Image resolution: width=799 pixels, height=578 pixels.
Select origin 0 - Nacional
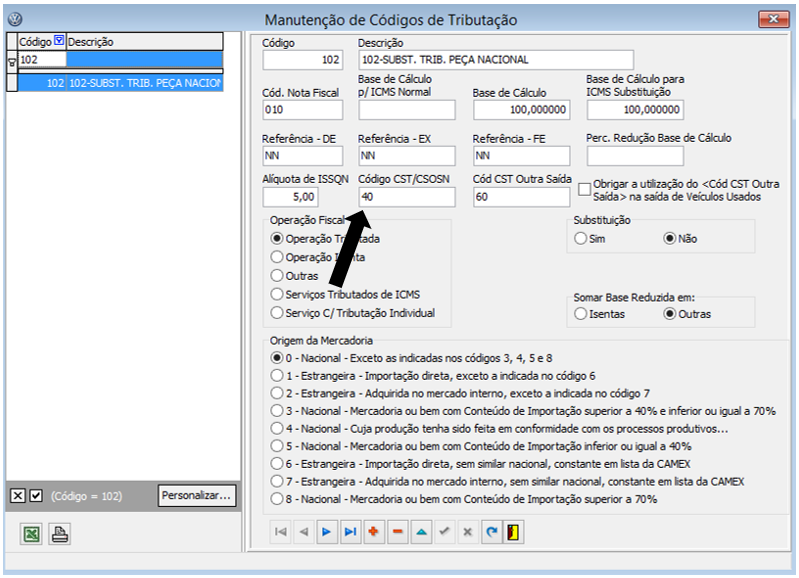(x=277, y=358)
